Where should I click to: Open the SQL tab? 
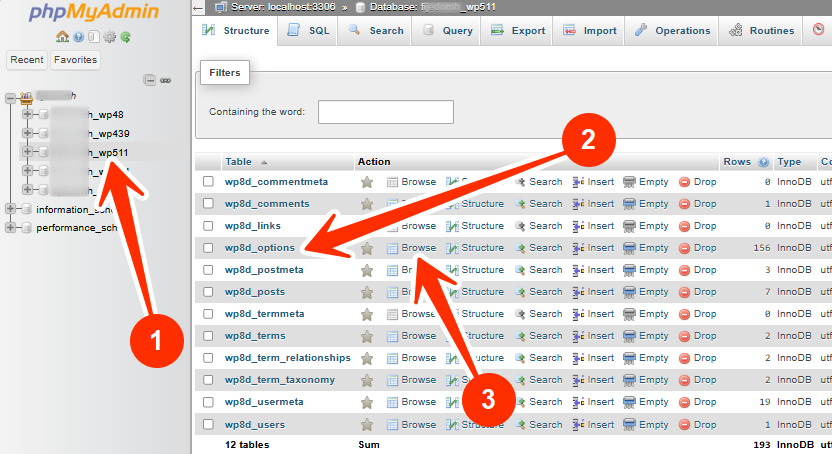[x=308, y=31]
